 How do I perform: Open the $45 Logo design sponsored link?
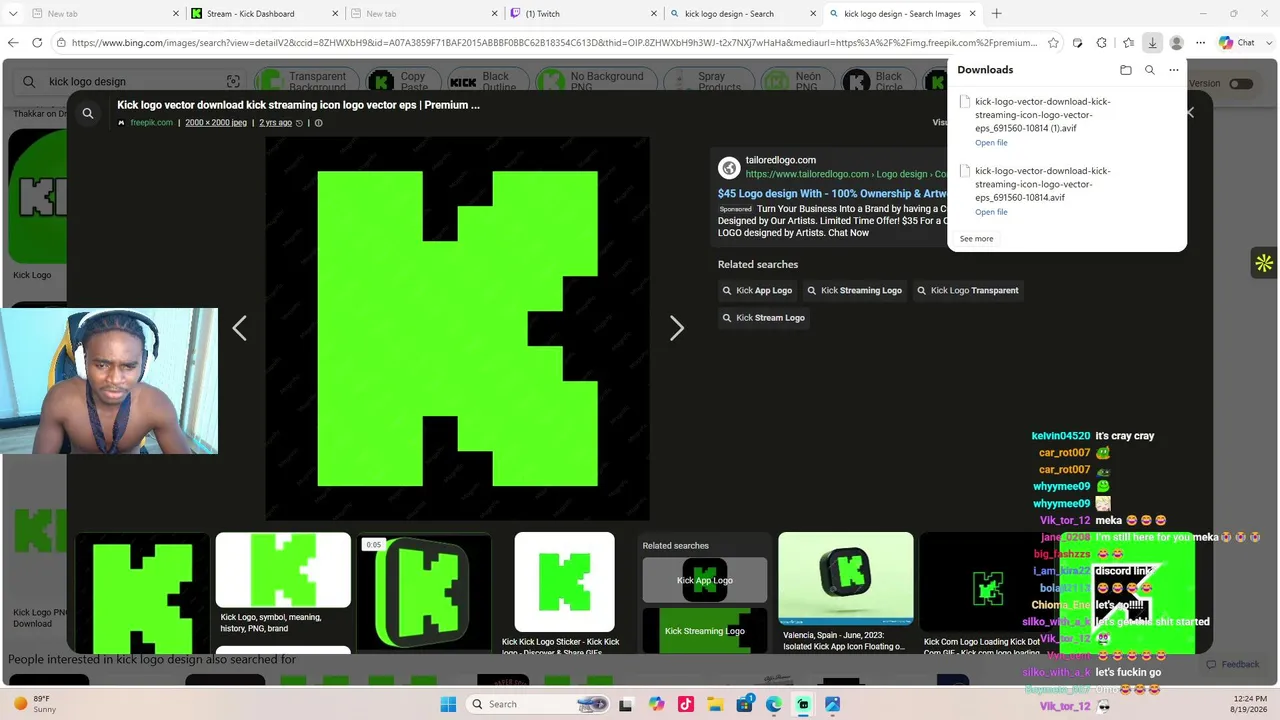(832, 194)
